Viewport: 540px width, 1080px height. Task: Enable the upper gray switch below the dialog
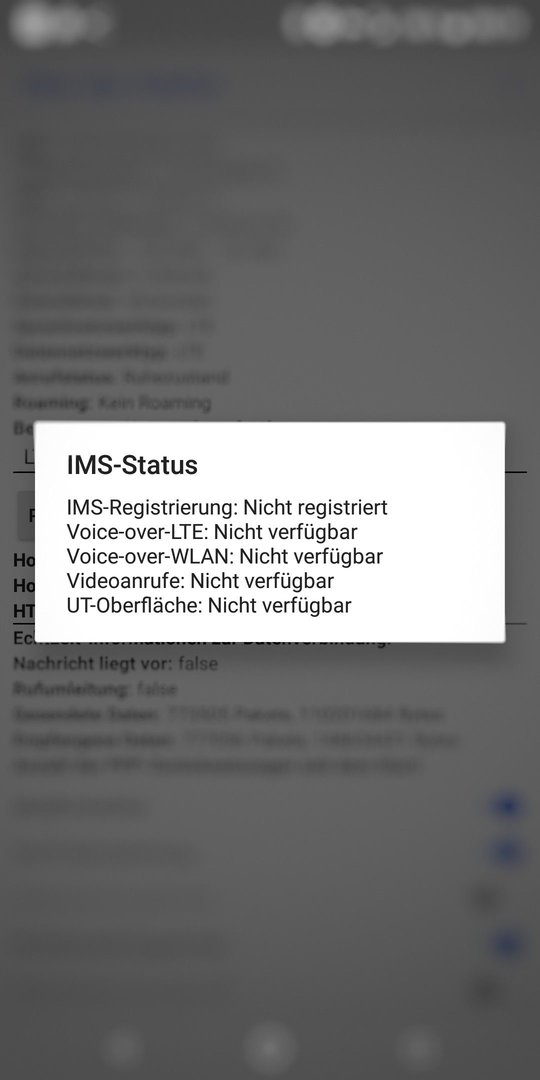point(488,899)
